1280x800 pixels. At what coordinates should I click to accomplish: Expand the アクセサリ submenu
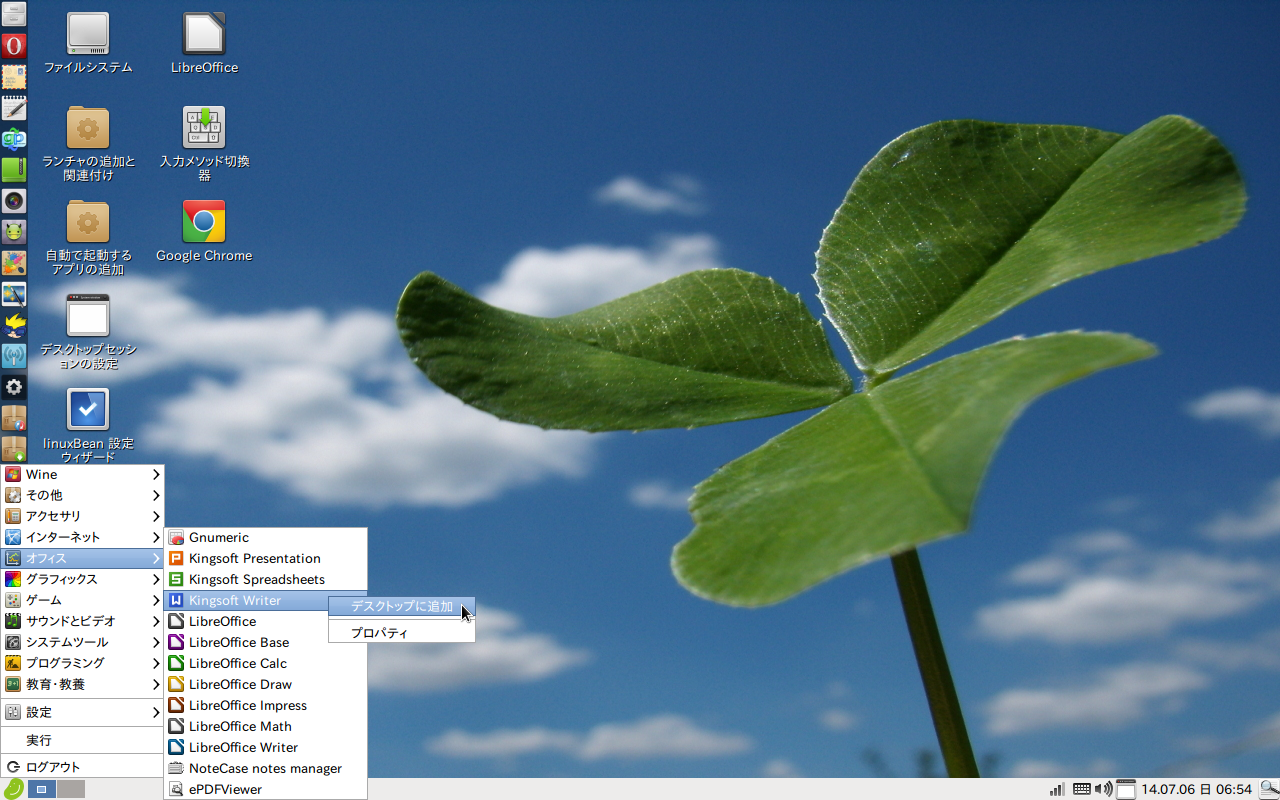pyautogui.click(x=82, y=516)
